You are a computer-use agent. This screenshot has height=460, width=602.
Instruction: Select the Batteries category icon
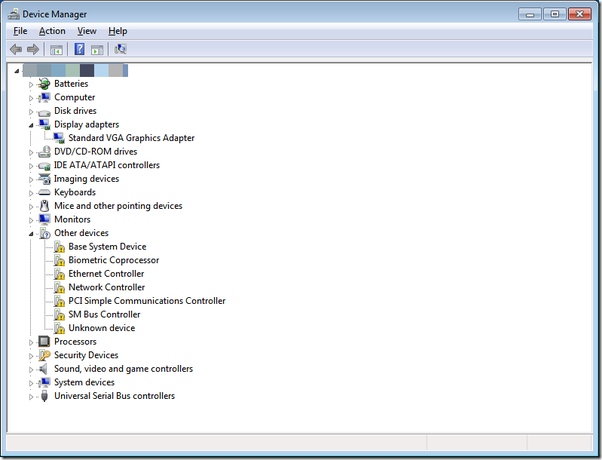pyautogui.click(x=44, y=84)
